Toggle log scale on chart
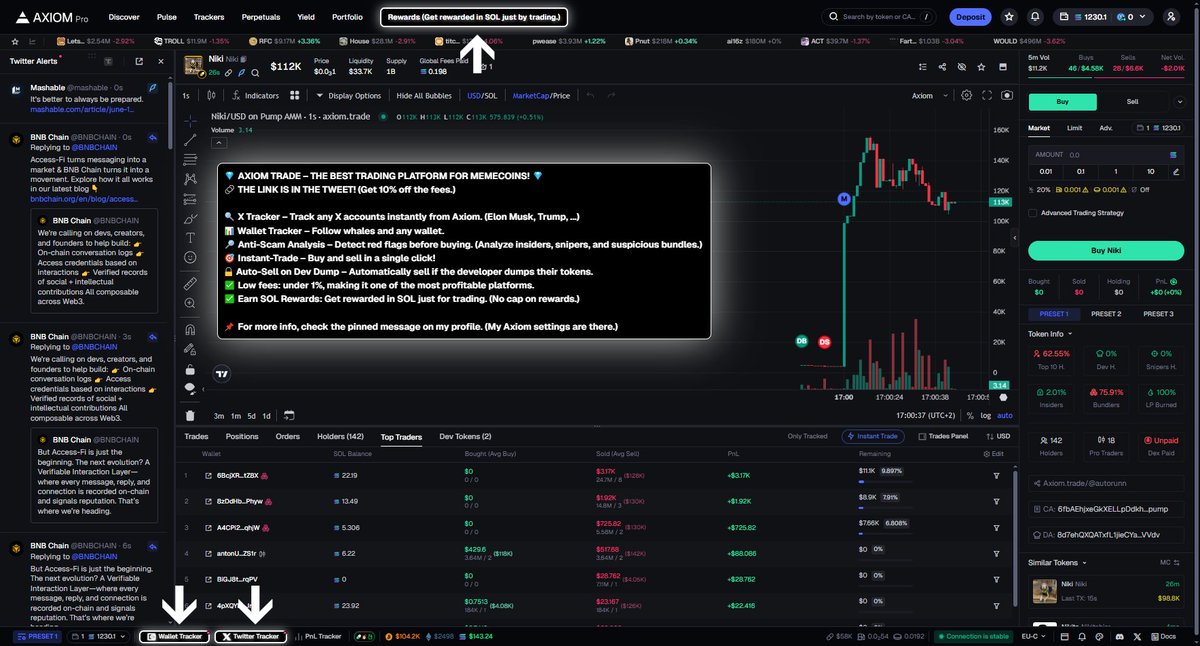The width and height of the screenshot is (1200, 646). (986, 415)
